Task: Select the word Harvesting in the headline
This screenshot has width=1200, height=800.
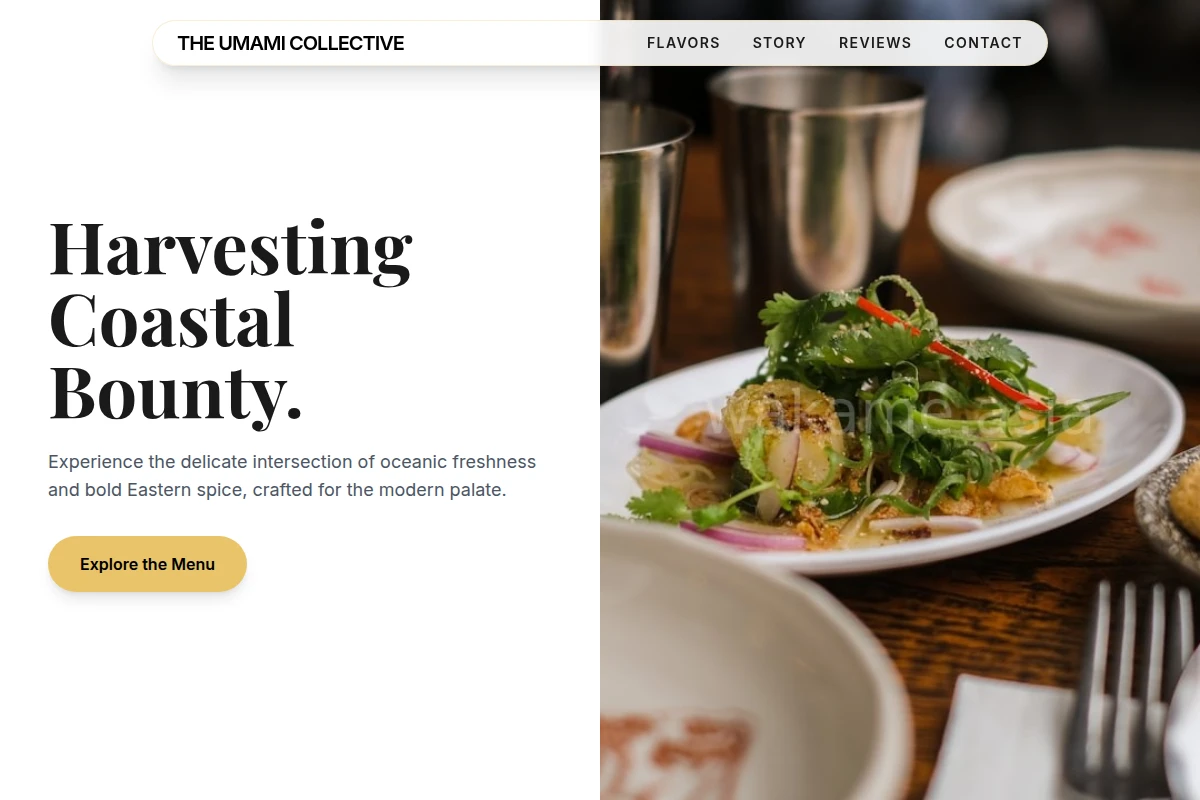Action: point(231,248)
